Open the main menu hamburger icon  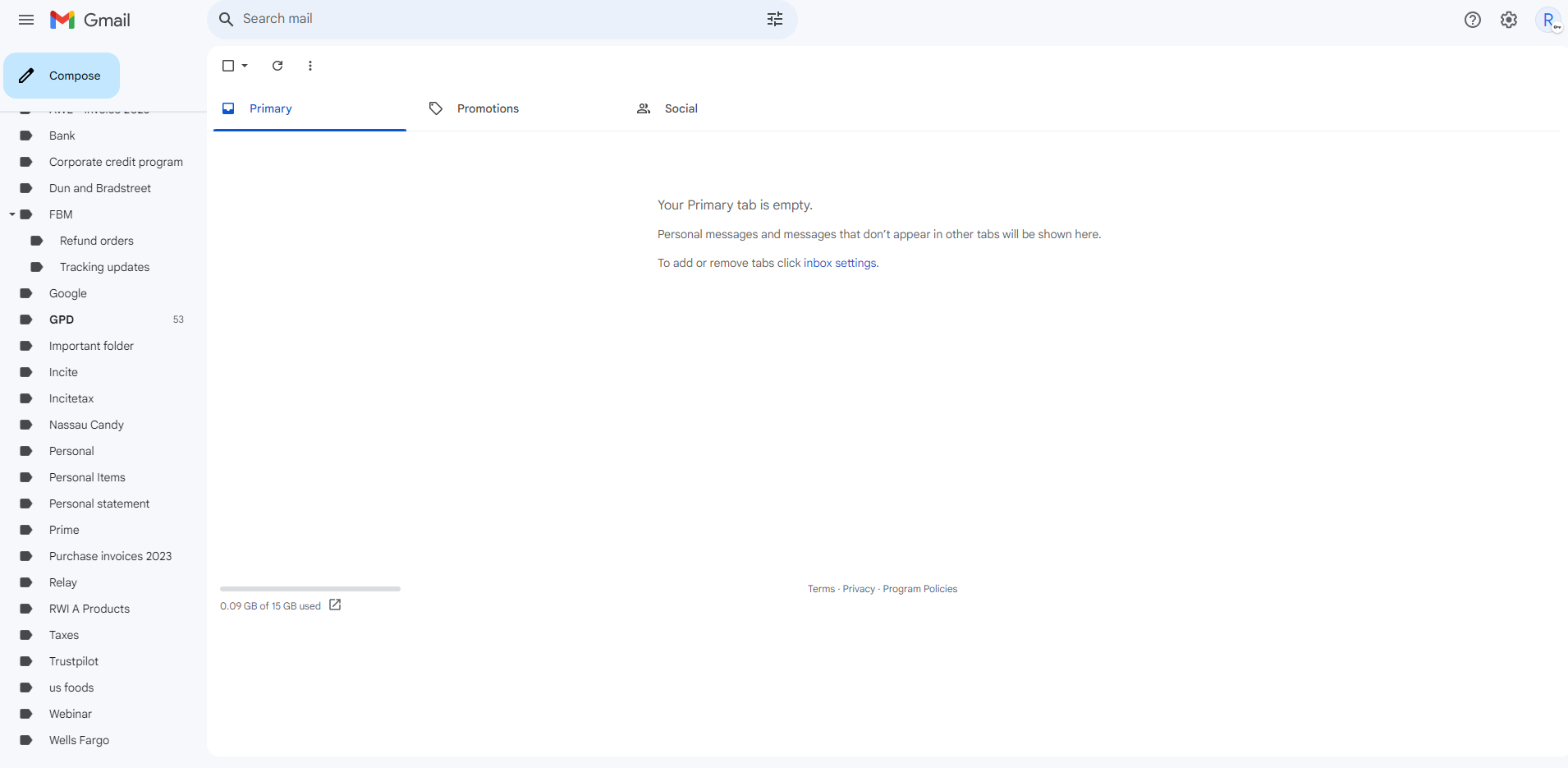click(x=26, y=20)
